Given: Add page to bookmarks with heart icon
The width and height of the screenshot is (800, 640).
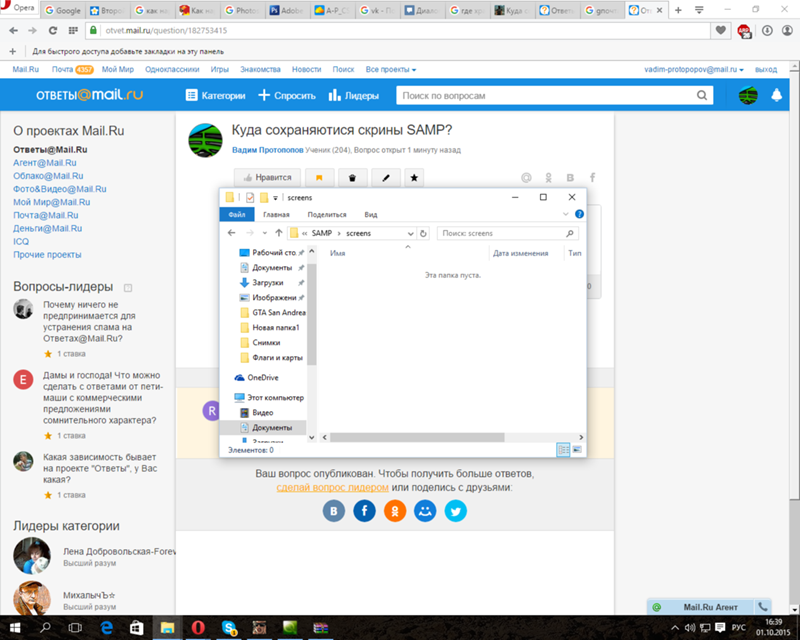Looking at the screenshot, I should (720, 31).
